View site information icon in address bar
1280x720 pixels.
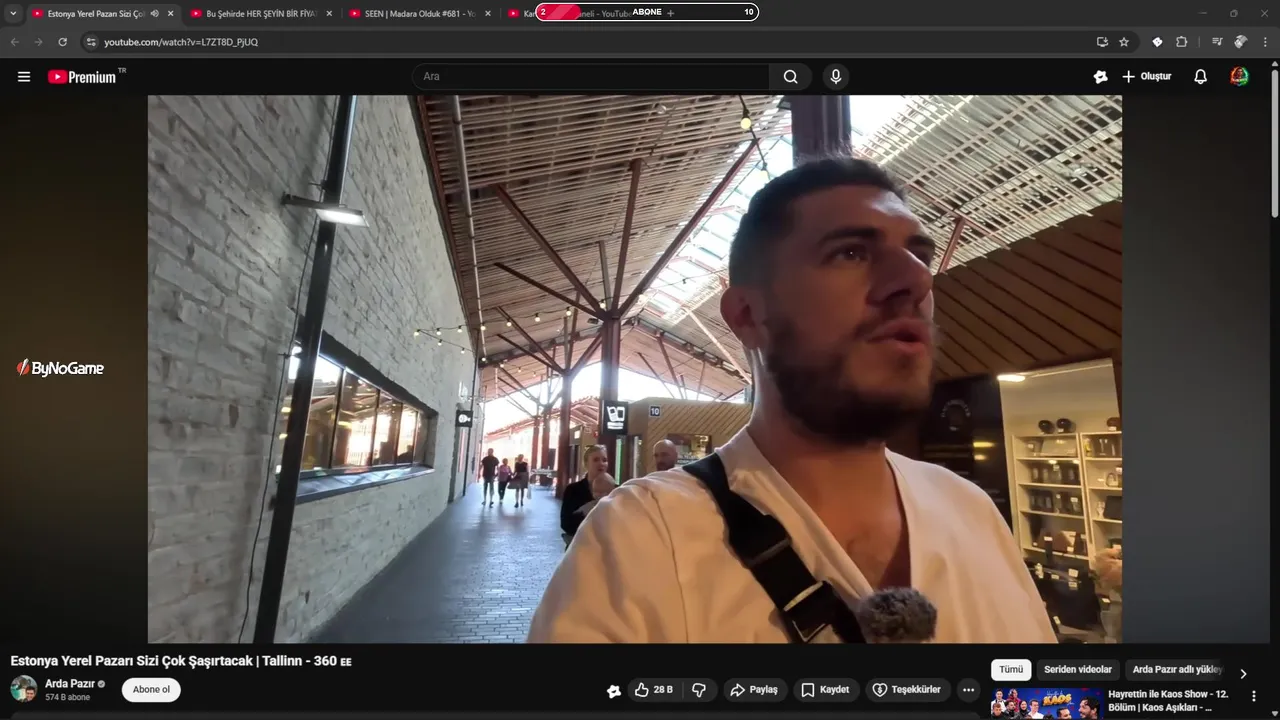click(x=91, y=42)
